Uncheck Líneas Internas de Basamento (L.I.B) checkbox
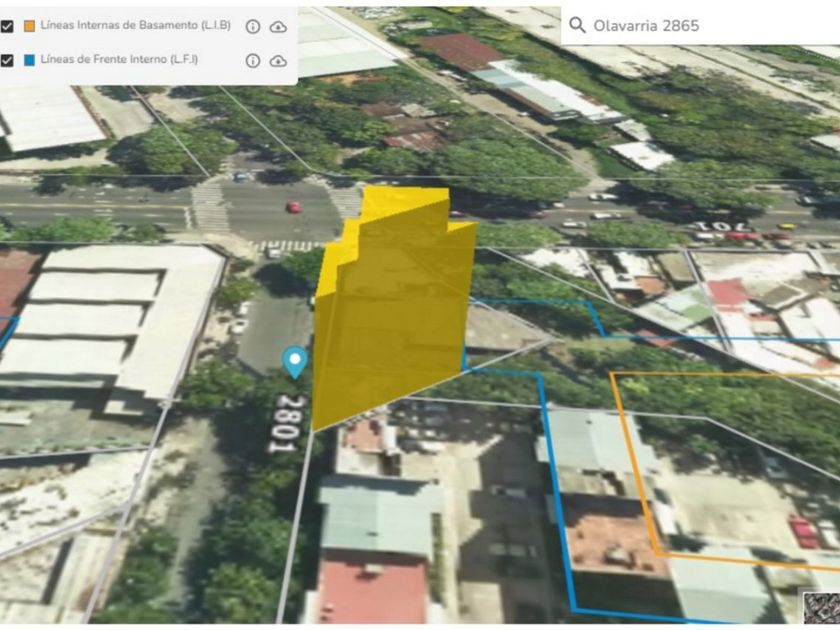840x630 pixels. coord(7,27)
